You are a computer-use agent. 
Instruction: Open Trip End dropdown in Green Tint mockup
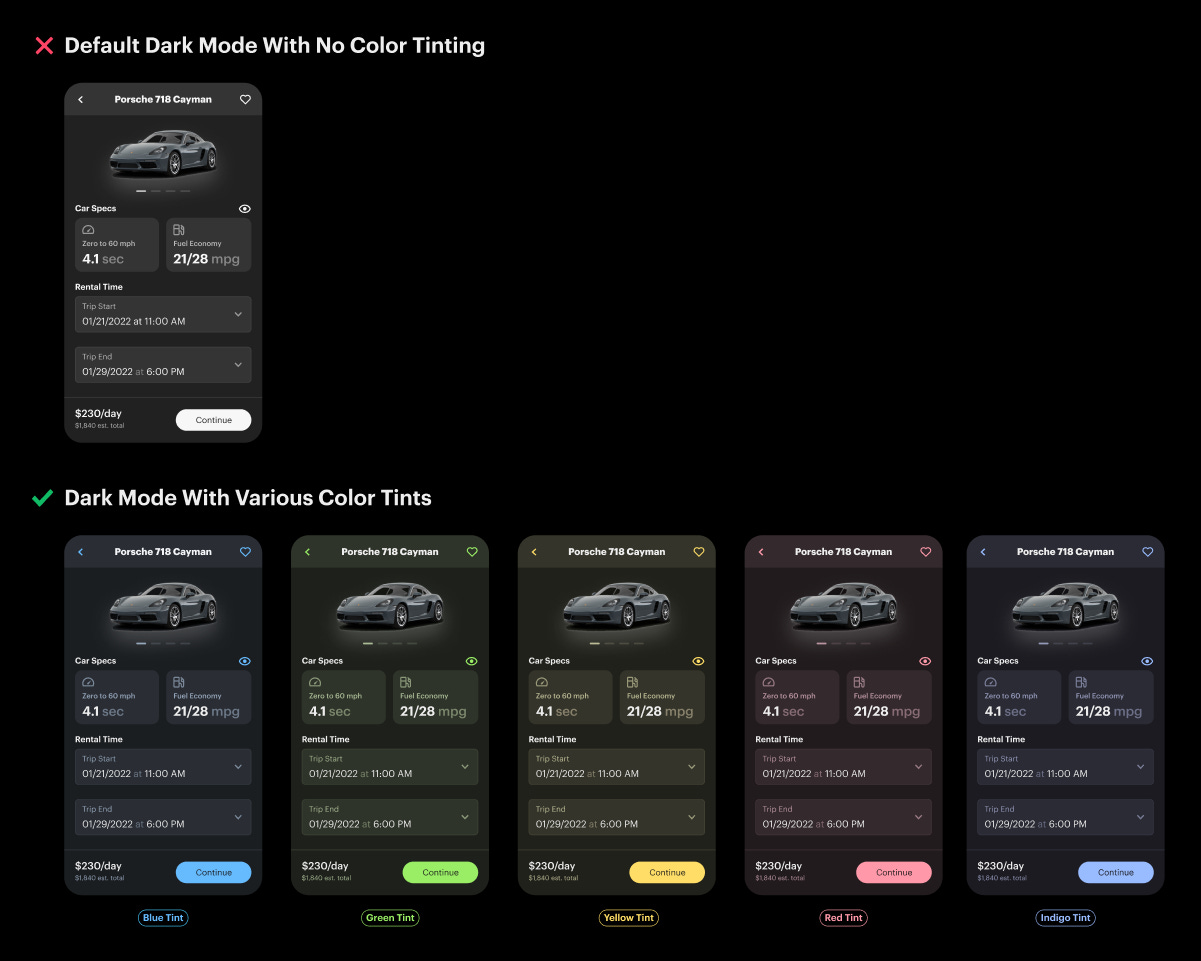coord(390,817)
